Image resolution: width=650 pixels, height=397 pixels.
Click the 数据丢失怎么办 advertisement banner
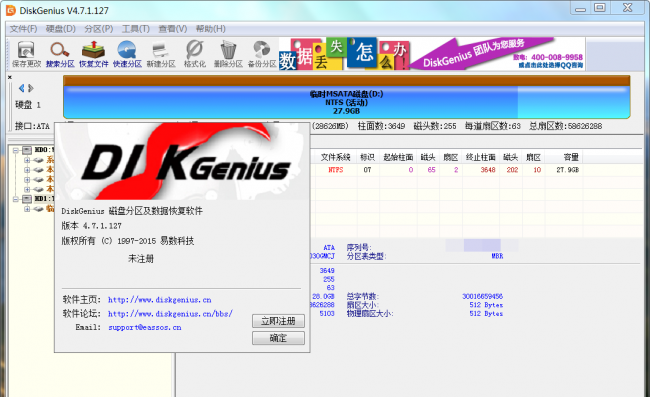[432, 54]
